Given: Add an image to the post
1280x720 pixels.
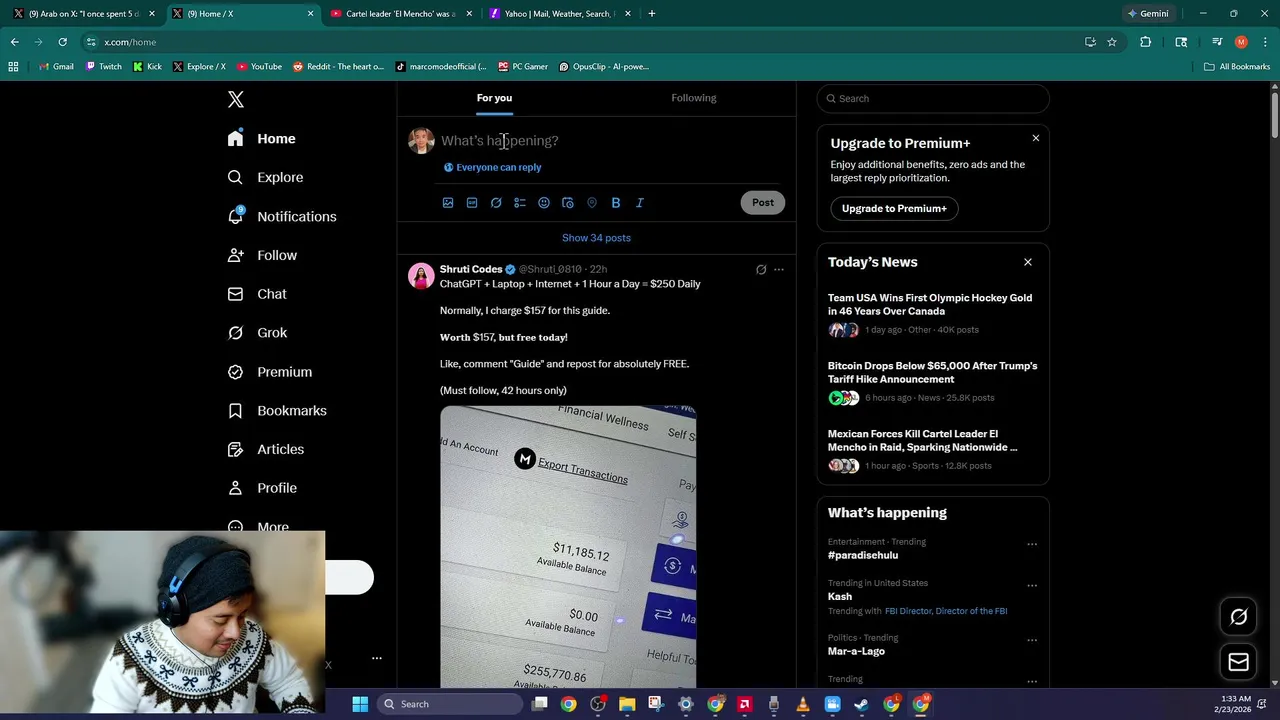Looking at the screenshot, I should (x=448, y=203).
